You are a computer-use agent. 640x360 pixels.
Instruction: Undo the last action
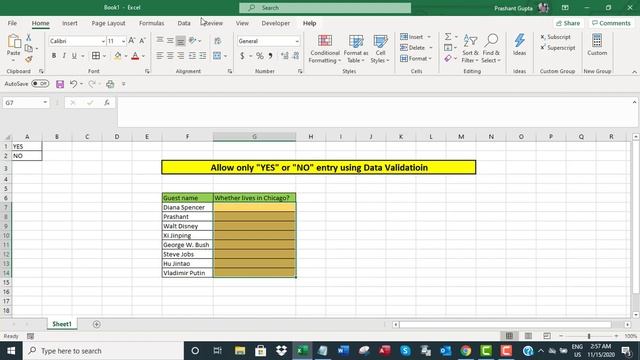[73, 84]
